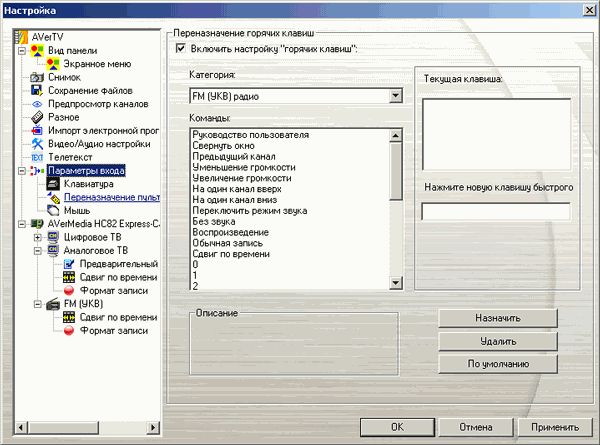
Task: Click the radio icon beside FM (УКВ)
Action: tap(53, 304)
